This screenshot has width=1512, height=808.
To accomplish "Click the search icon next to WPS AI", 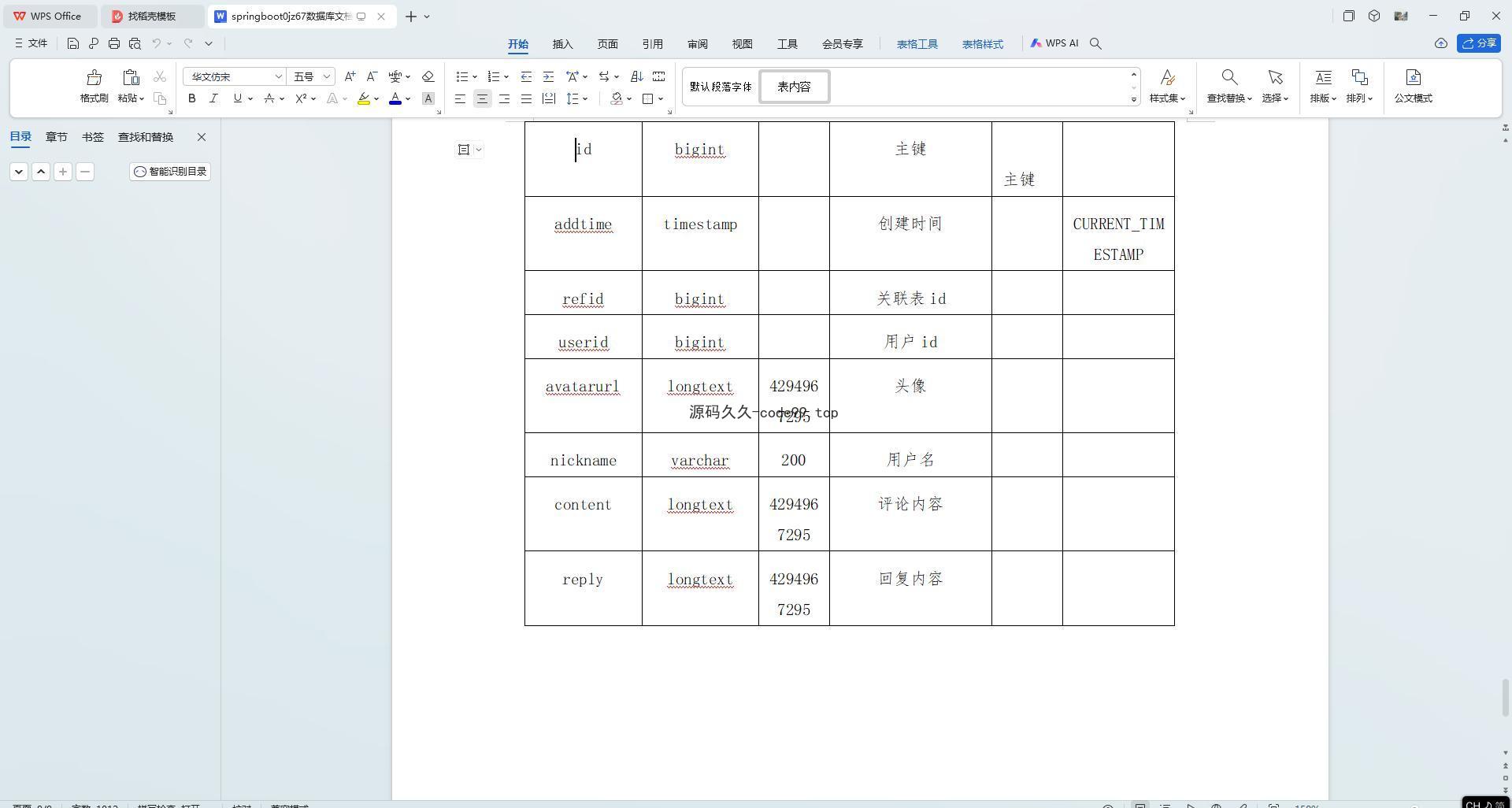I will [x=1095, y=43].
